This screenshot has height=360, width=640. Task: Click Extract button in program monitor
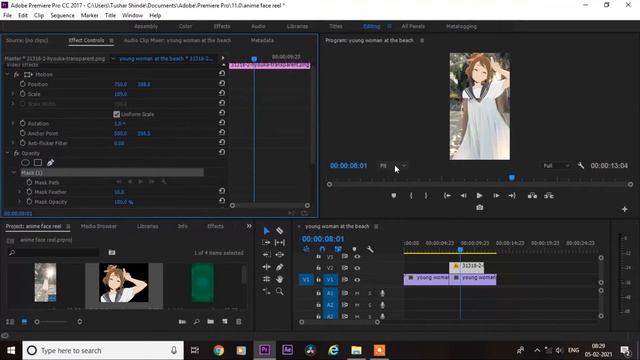[549, 196]
